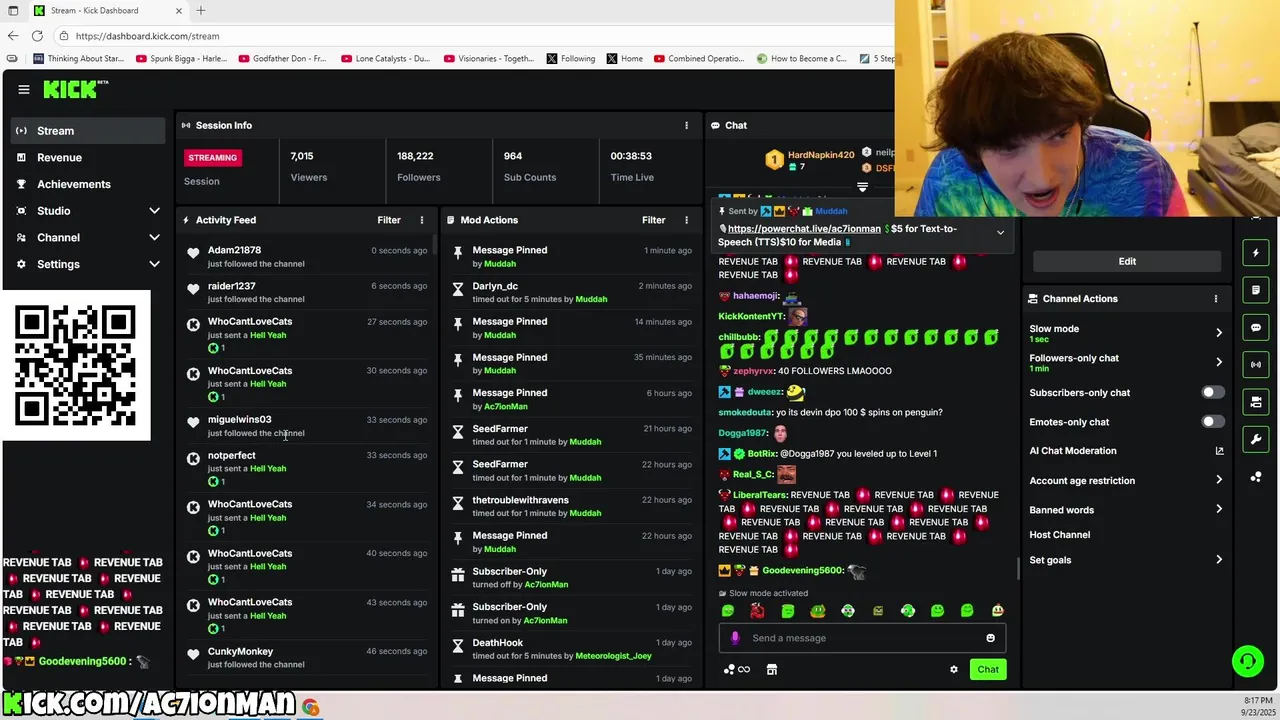Open Followers-only chat options chevron
Image resolution: width=1280 pixels, height=720 pixels.
coord(1219,362)
